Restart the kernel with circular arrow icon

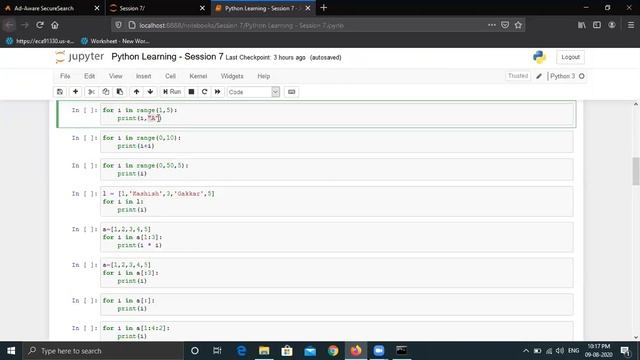204,92
